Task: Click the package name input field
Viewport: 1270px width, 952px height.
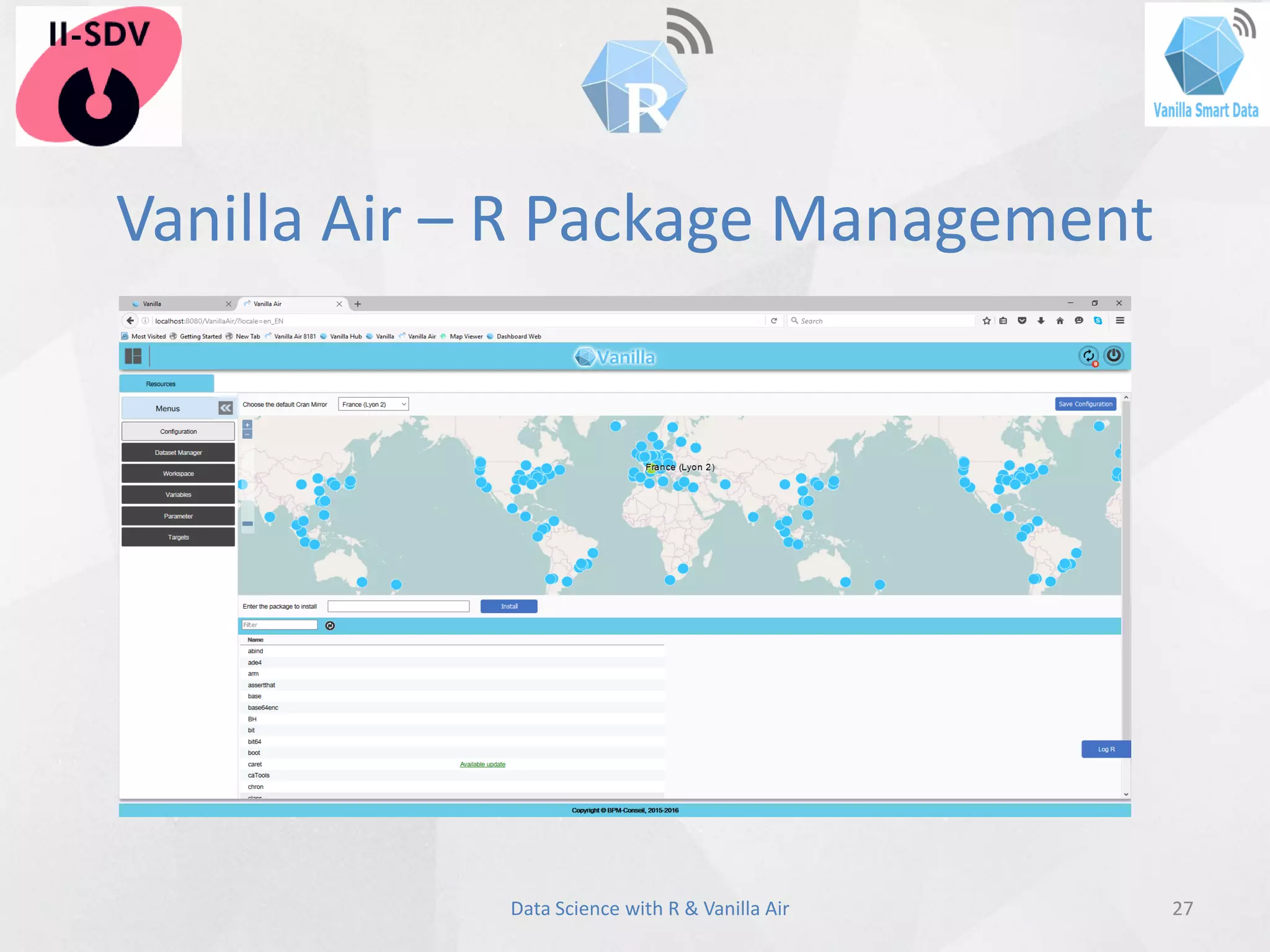Action: pos(398,606)
